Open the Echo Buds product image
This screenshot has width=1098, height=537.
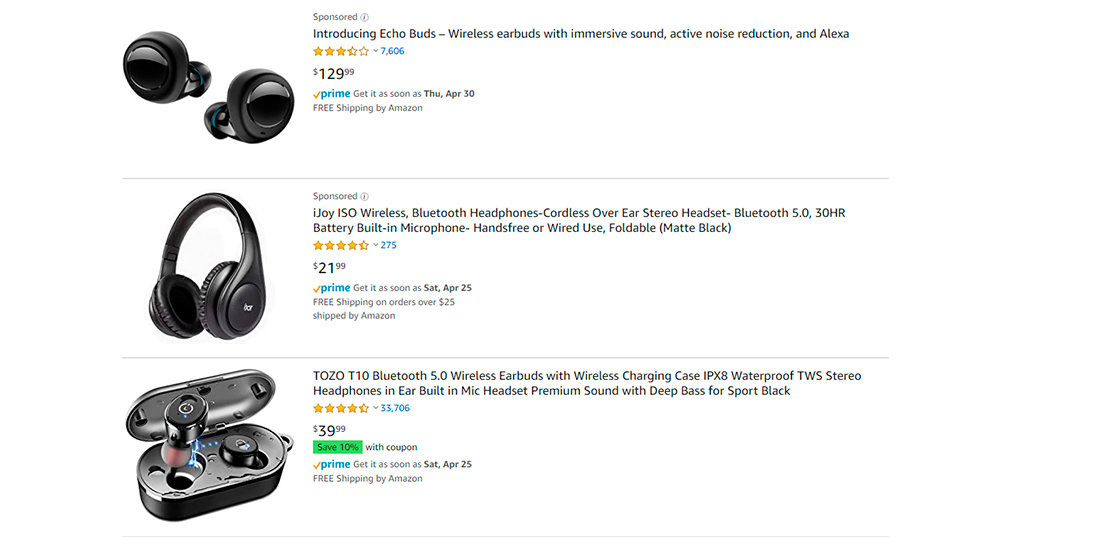click(209, 87)
